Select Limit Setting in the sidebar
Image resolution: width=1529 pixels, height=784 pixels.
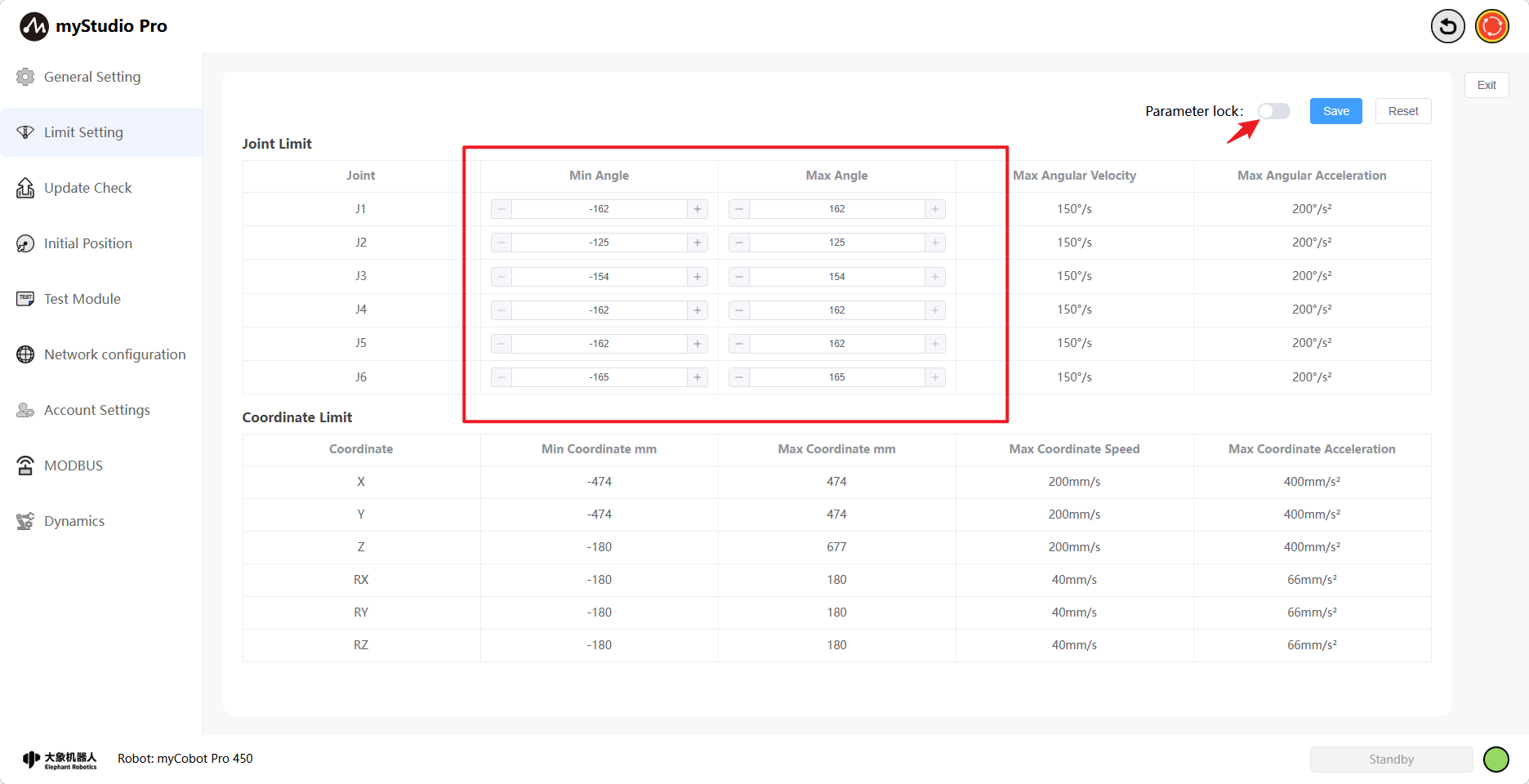(x=83, y=132)
